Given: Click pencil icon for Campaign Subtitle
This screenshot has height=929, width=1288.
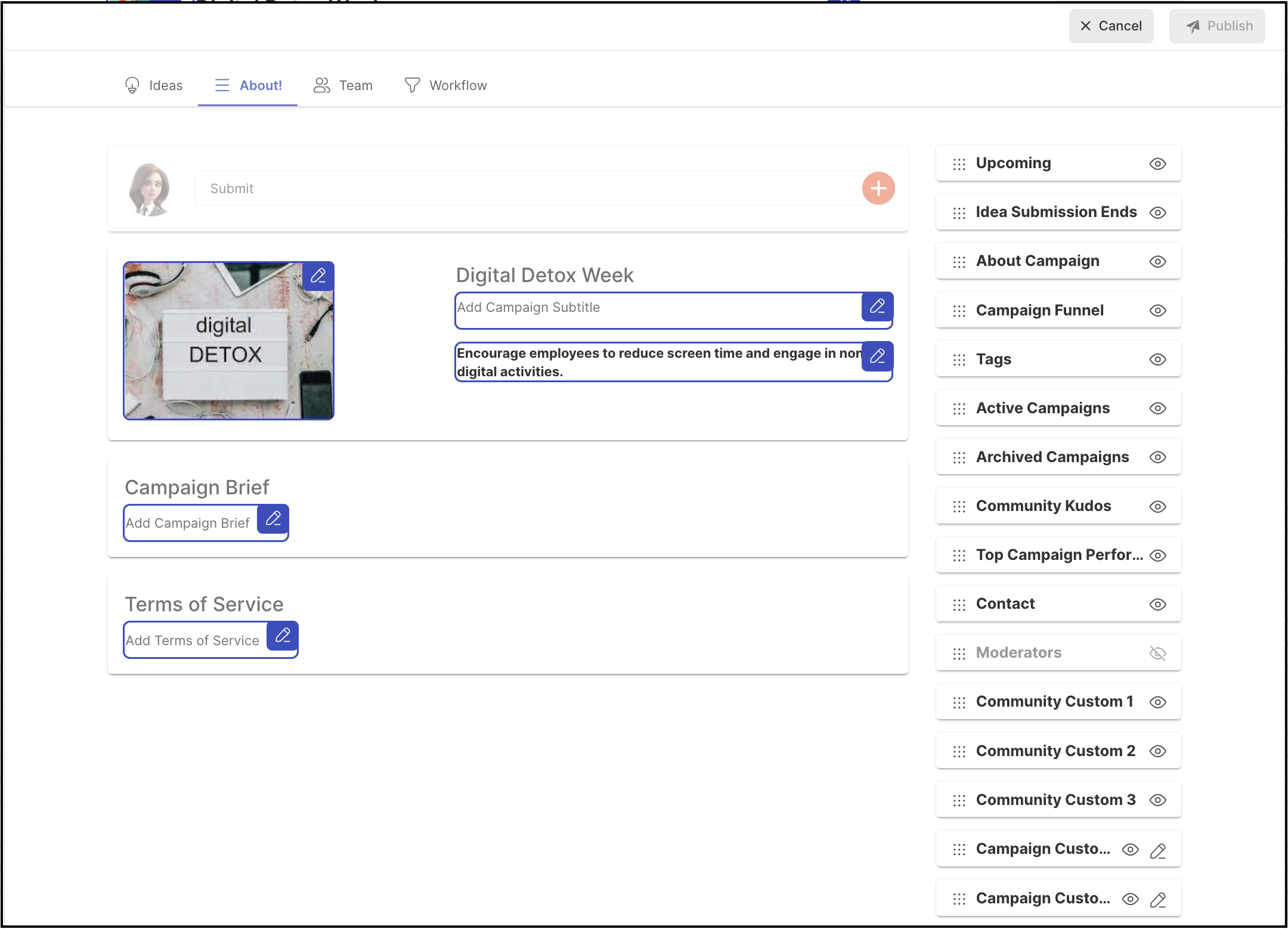Looking at the screenshot, I should (877, 306).
